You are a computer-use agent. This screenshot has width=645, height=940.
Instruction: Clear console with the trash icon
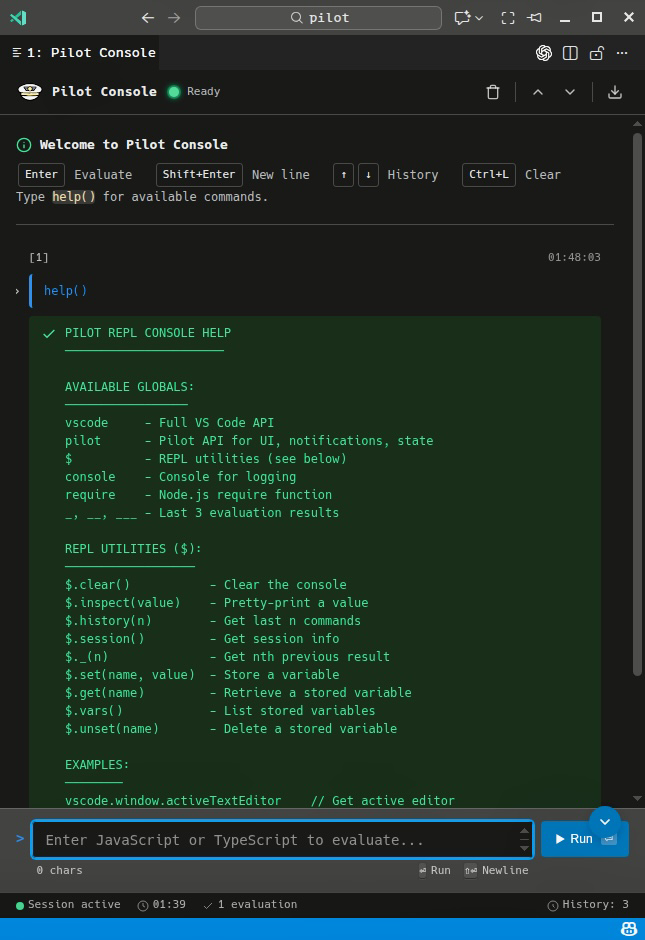point(493,92)
